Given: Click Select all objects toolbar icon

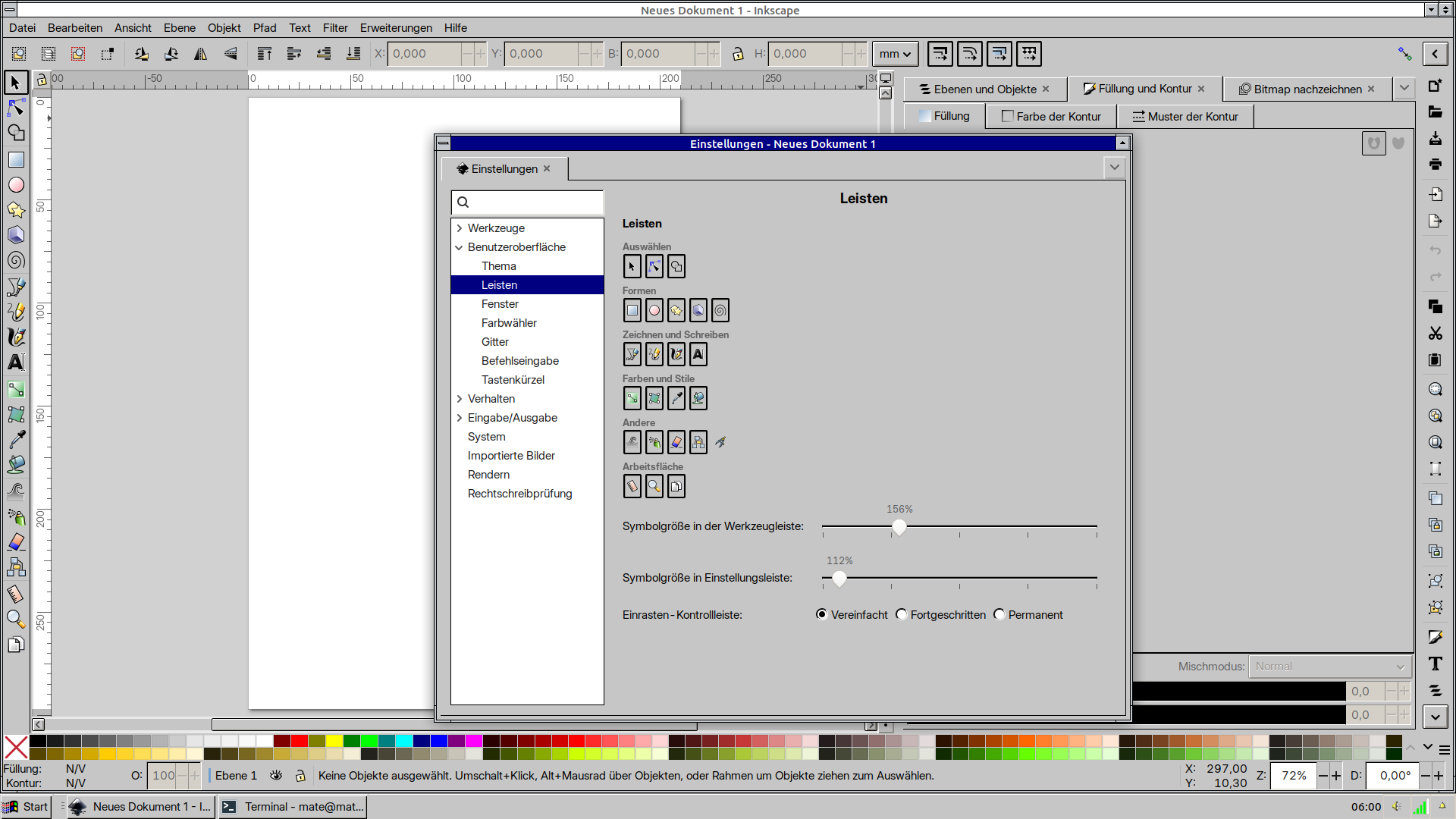Looking at the screenshot, I should coord(19,54).
